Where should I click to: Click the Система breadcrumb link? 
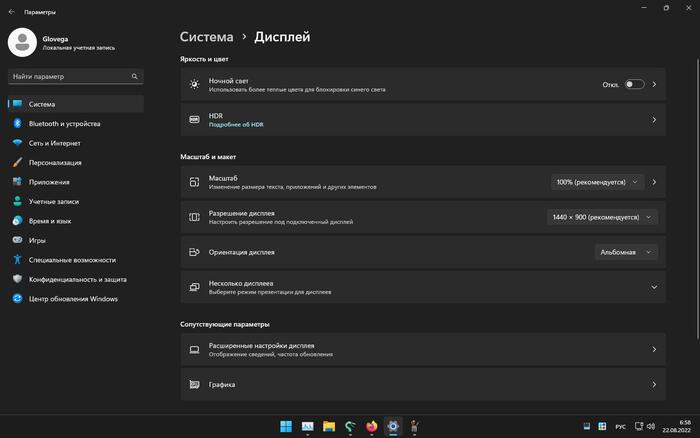pyautogui.click(x=207, y=37)
